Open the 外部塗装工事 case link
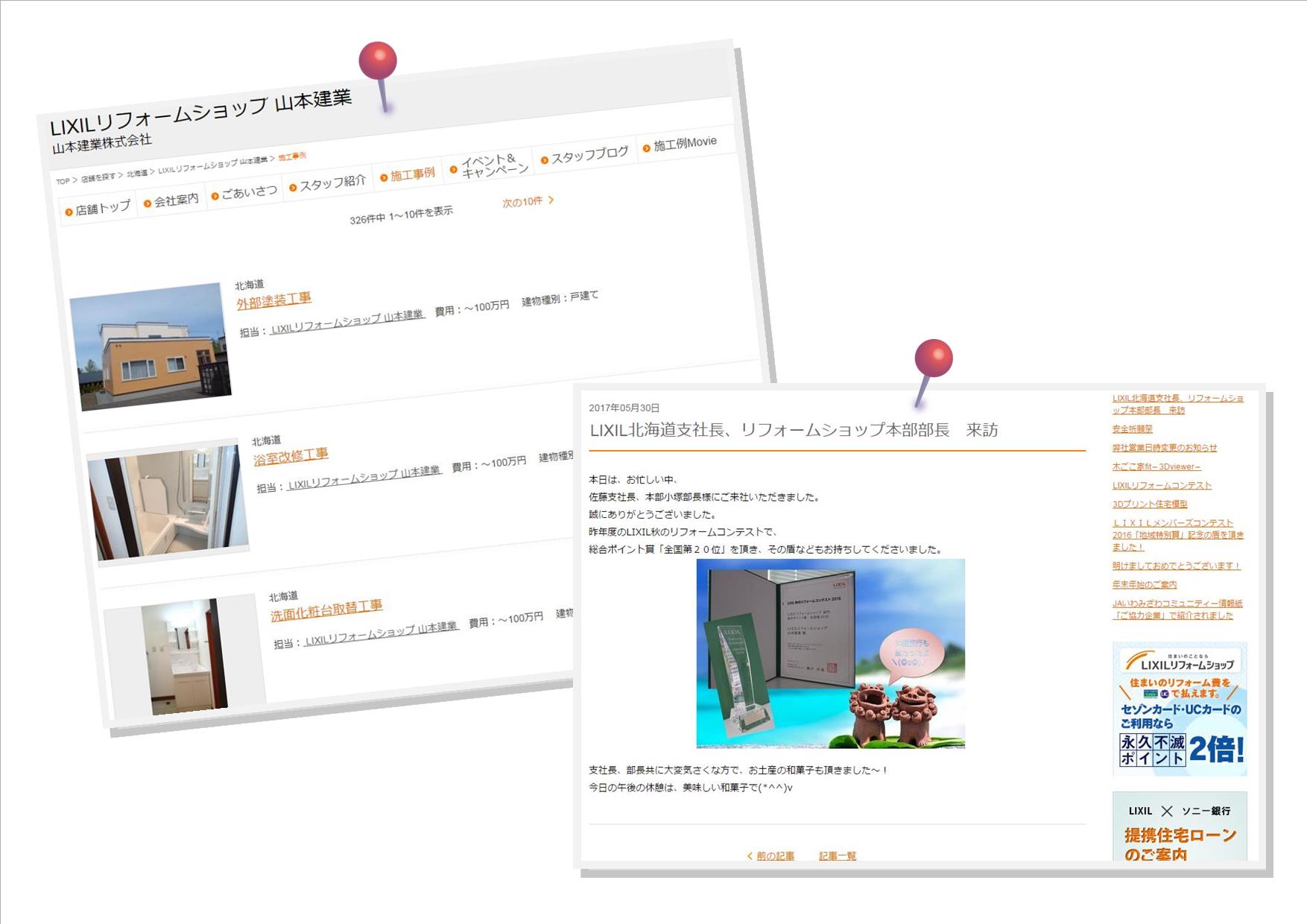 pos(273,301)
